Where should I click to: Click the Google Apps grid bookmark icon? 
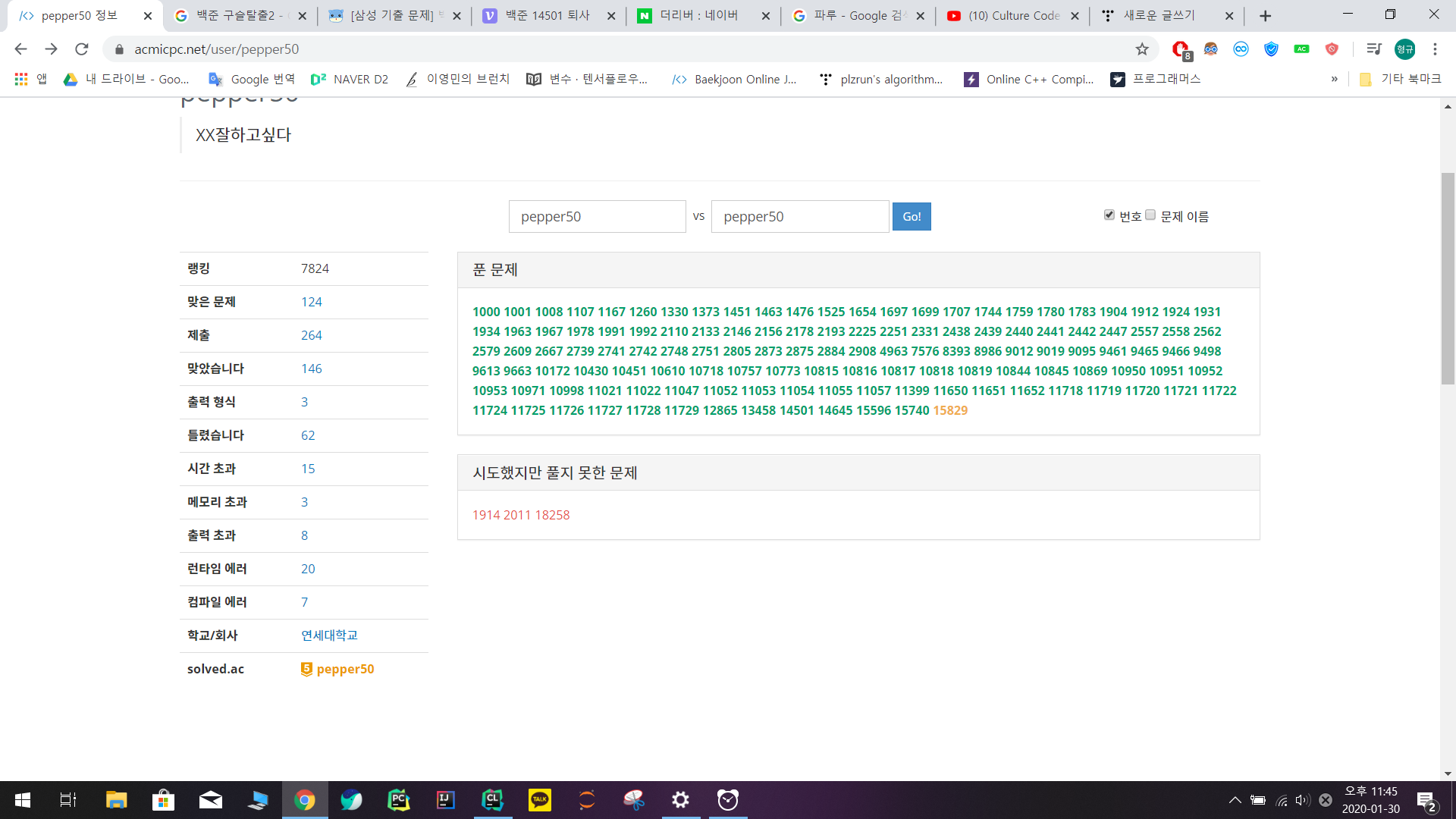pos(21,79)
